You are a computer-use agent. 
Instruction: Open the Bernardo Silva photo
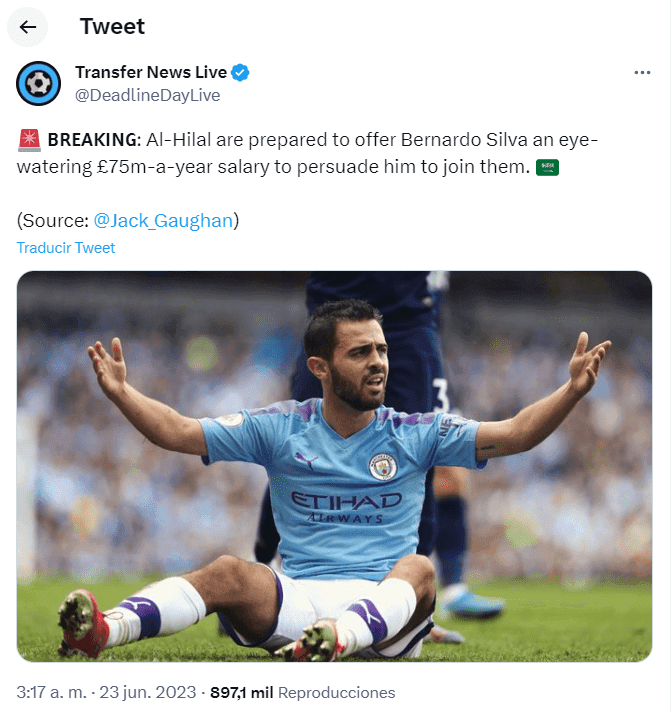(x=335, y=466)
